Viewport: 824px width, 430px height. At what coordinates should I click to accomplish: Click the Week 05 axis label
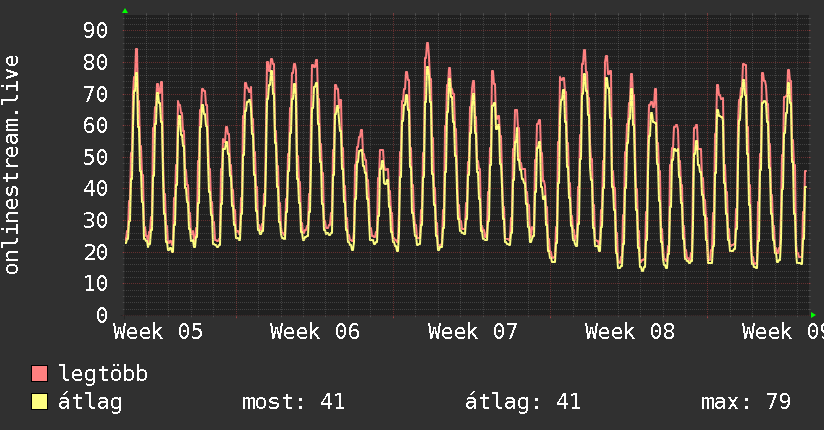coord(158,332)
